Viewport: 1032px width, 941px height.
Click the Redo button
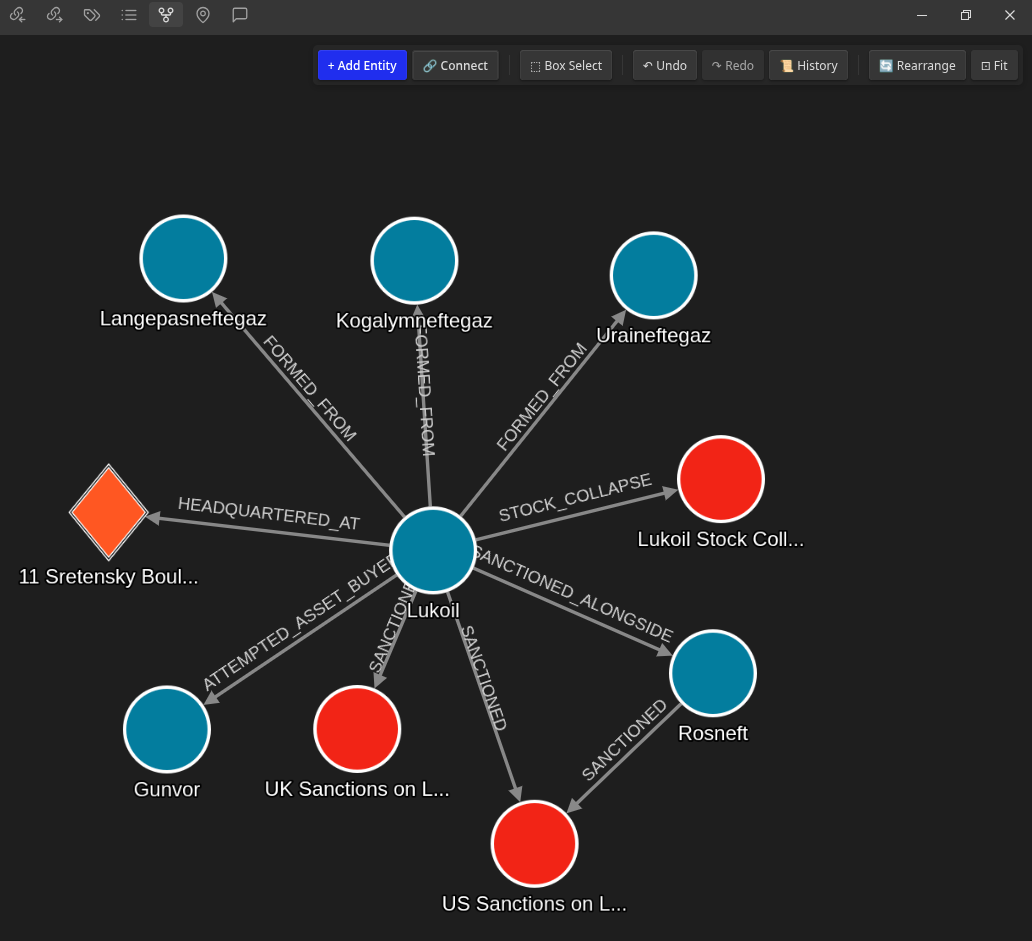click(732, 65)
